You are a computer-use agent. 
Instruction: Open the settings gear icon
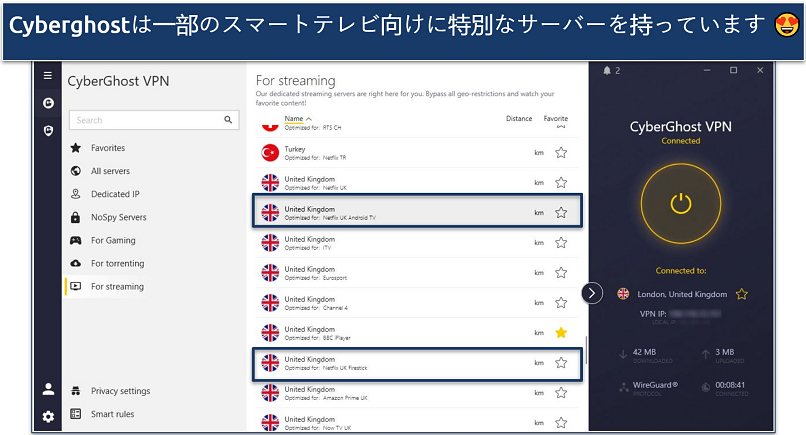point(47,416)
